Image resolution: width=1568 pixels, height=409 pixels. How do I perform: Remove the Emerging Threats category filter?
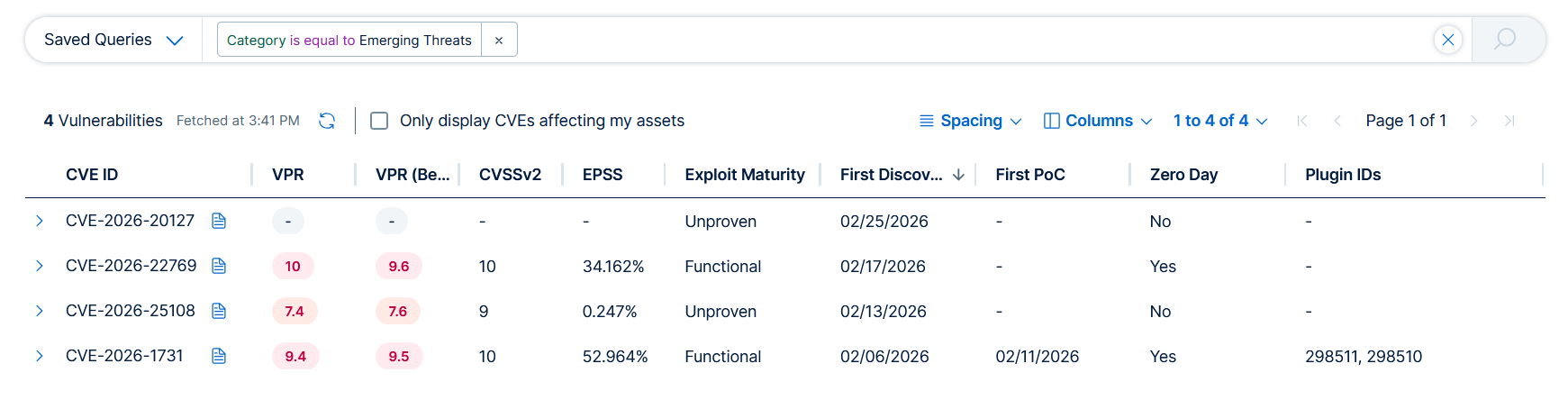click(499, 41)
